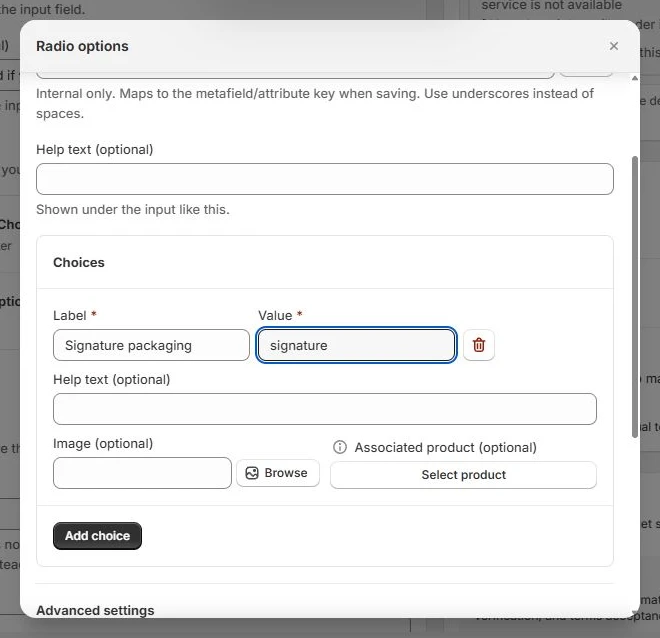Image resolution: width=660 pixels, height=638 pixels.
Task: Delete the Signature packaging choice via trash icon
Action: tap(479, 345)
